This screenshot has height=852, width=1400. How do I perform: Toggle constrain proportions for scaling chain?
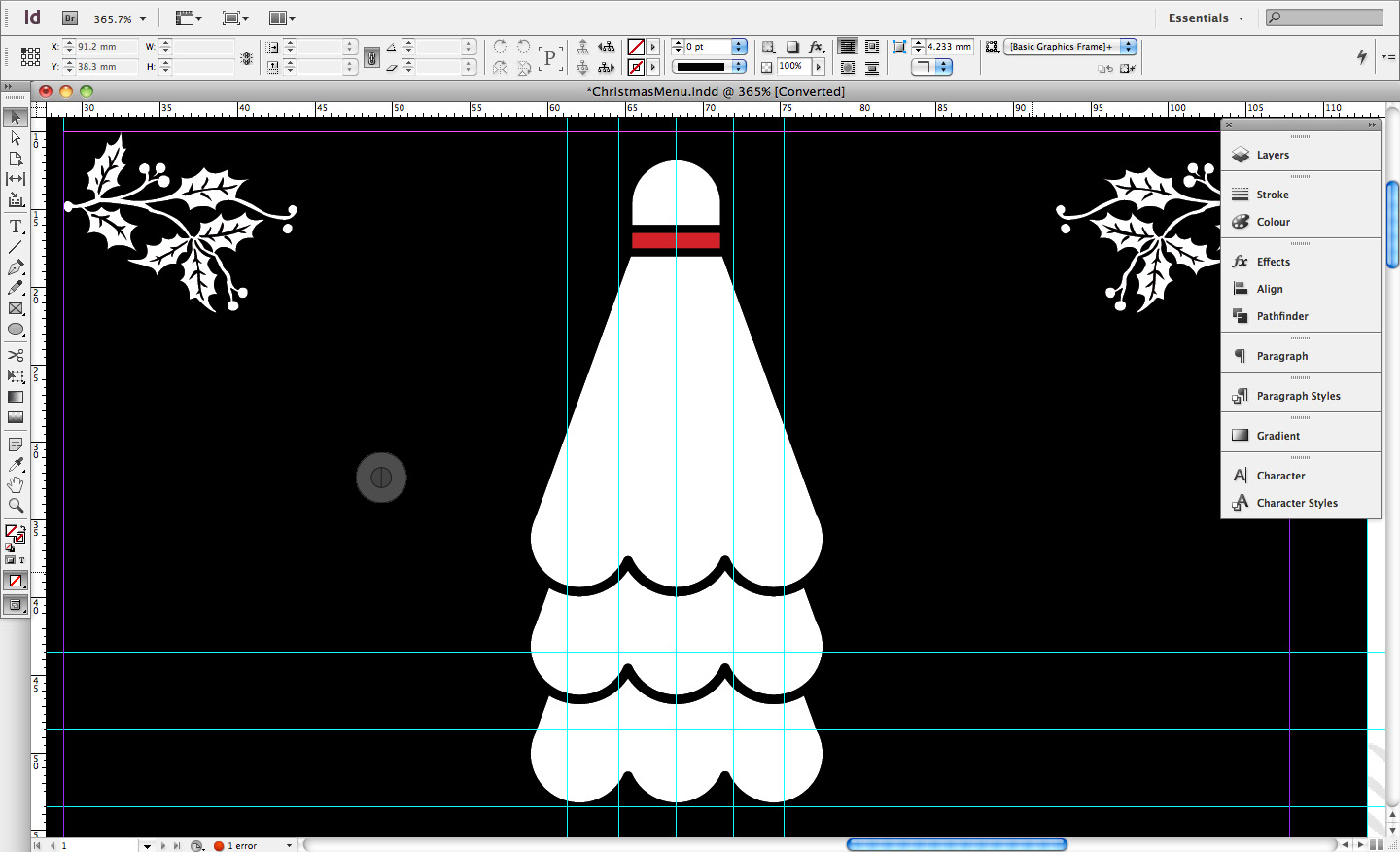point(371,57)
